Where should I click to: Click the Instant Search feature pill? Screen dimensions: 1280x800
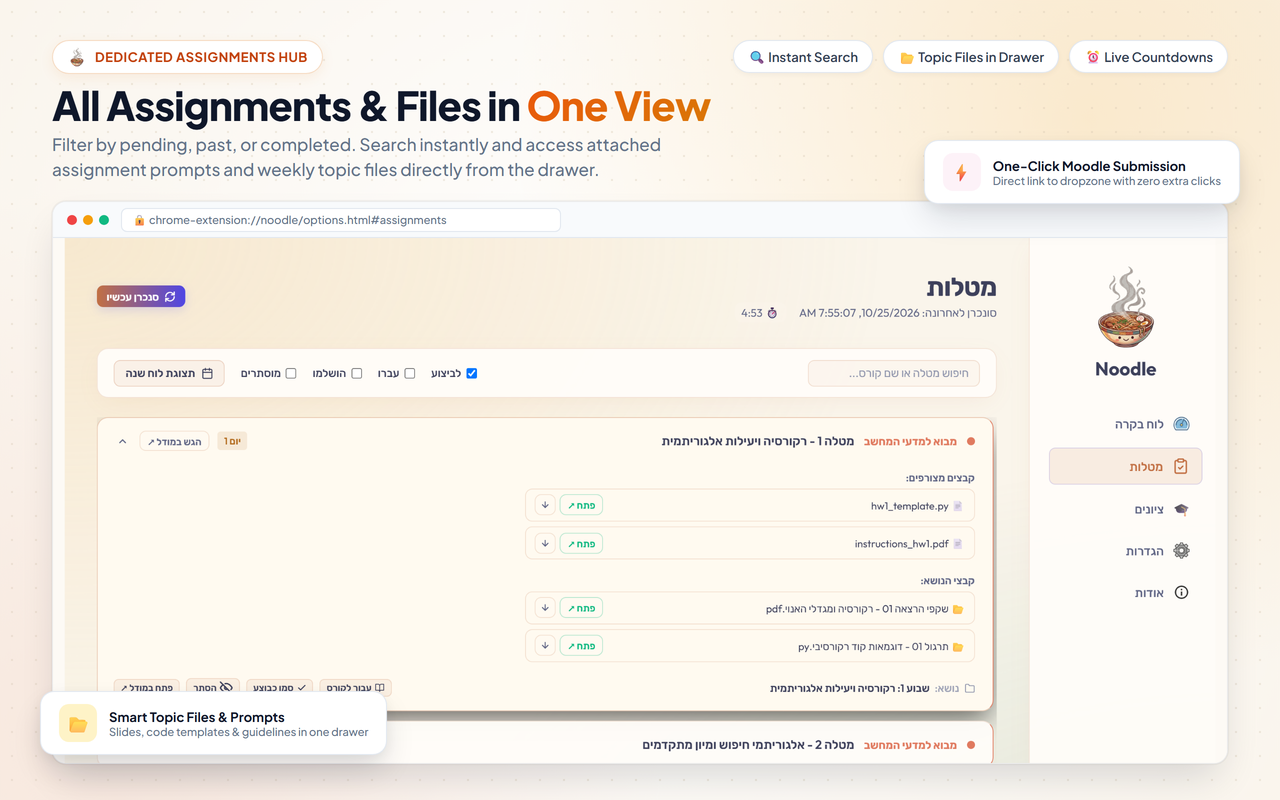803,57
